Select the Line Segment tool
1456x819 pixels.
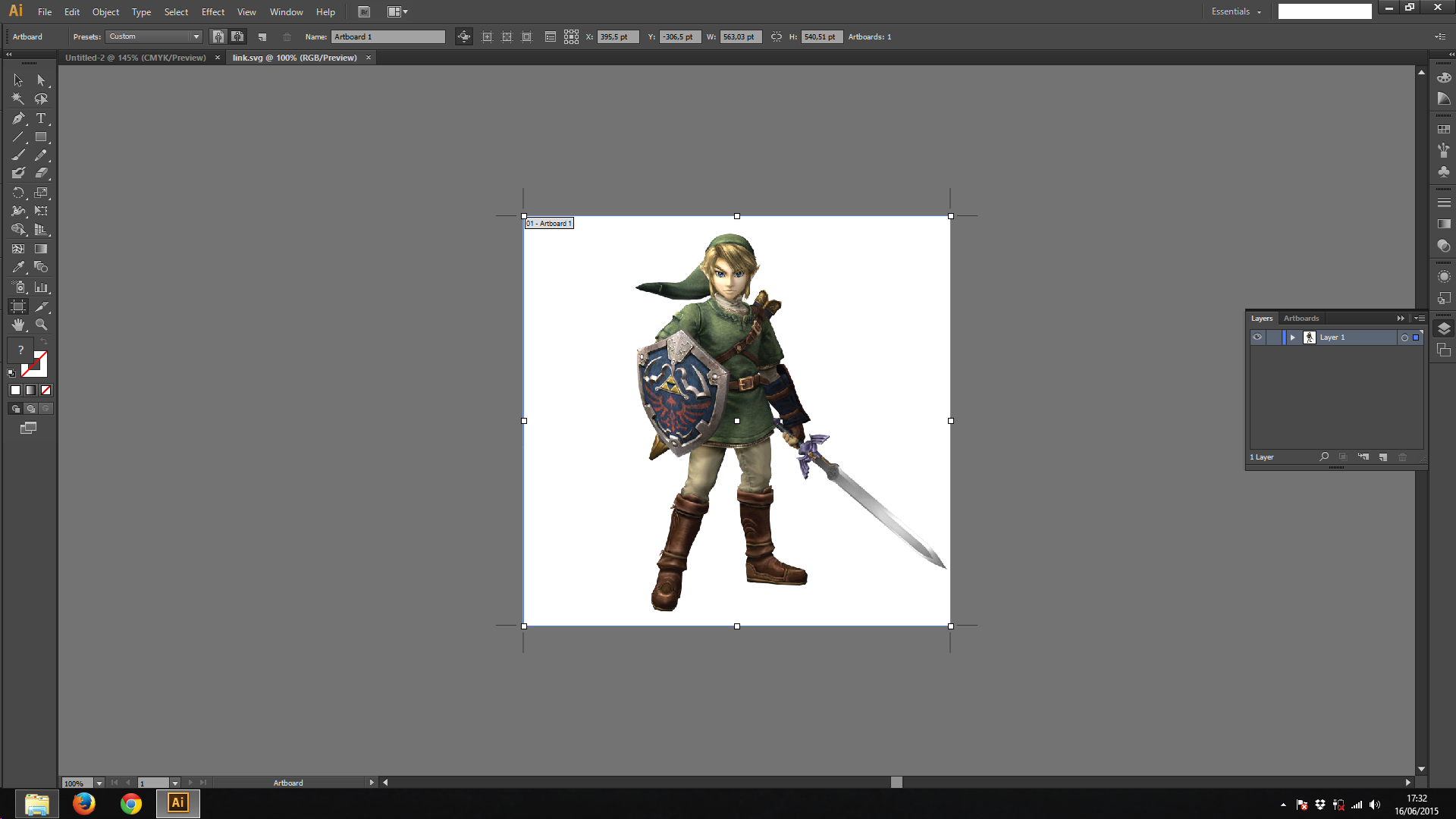[x=18, y=137]
